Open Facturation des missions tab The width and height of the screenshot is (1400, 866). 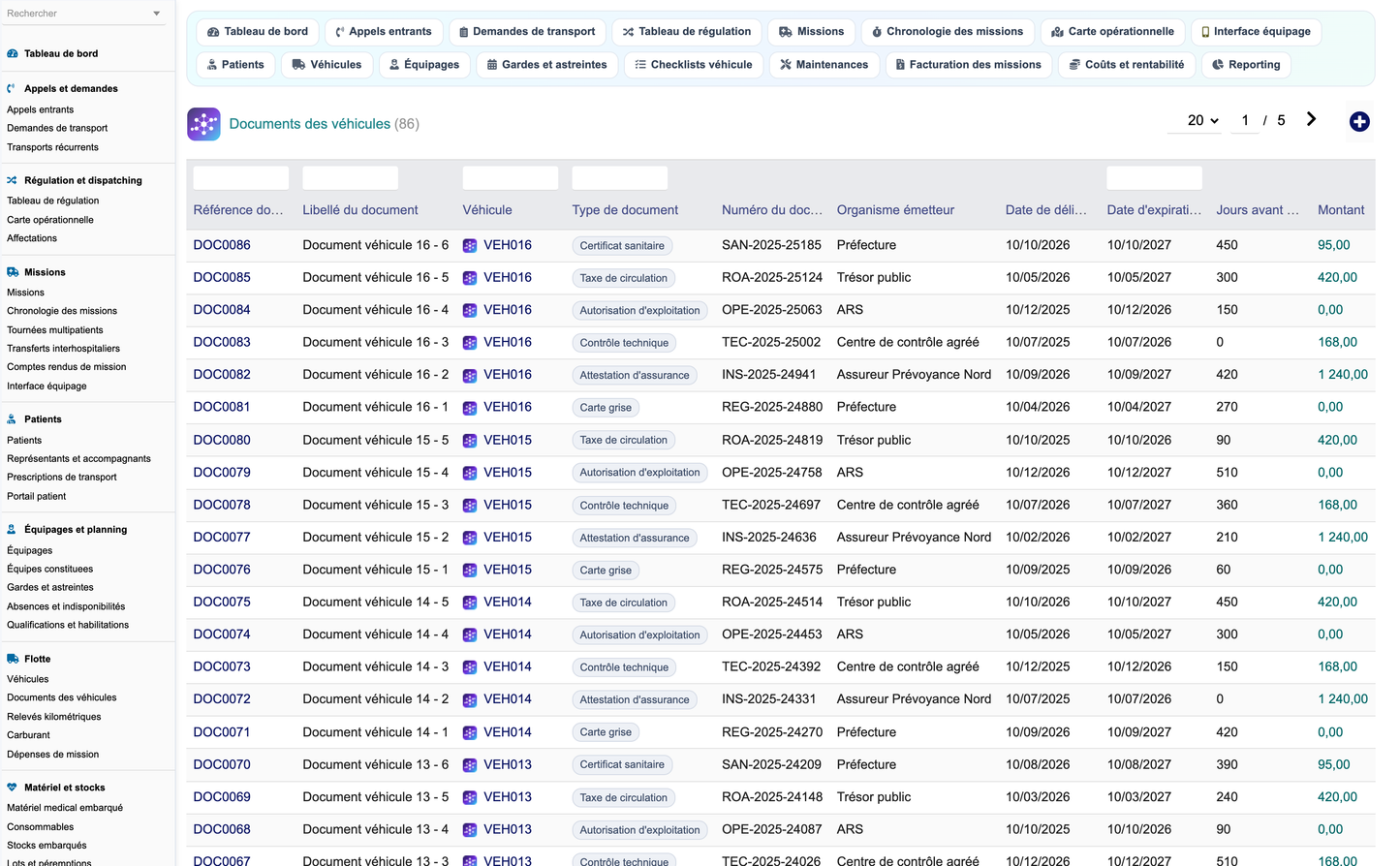tap(969, 65)
